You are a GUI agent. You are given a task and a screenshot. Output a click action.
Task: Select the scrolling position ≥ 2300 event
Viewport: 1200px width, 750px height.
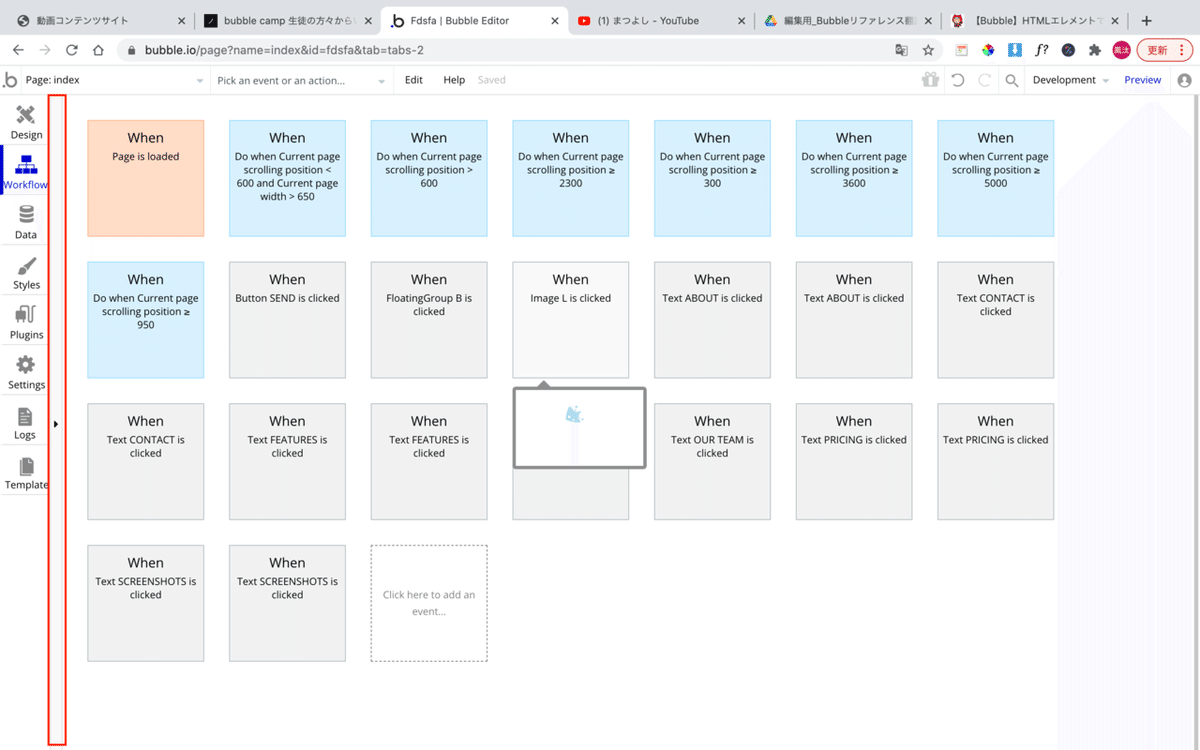[x=571, y=178]
